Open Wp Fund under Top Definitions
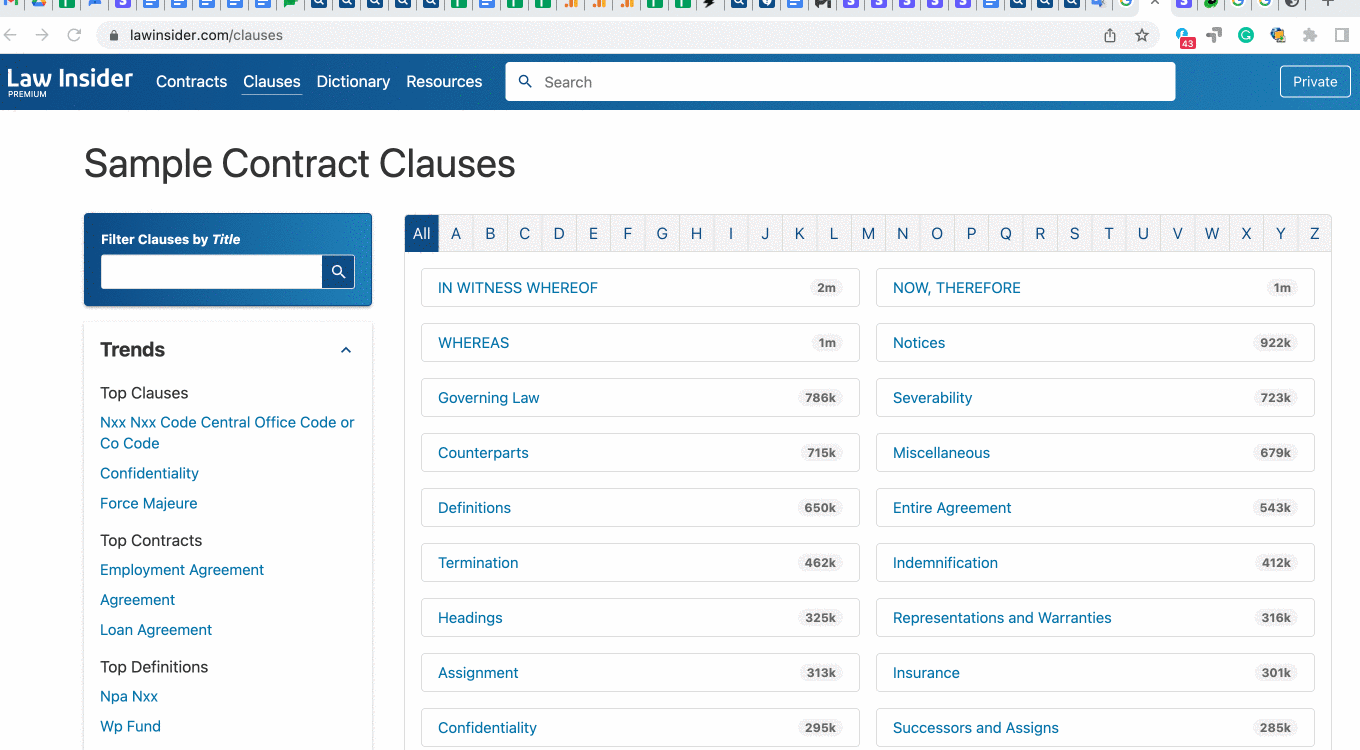 pyautogui.click(x=130, y=726)
